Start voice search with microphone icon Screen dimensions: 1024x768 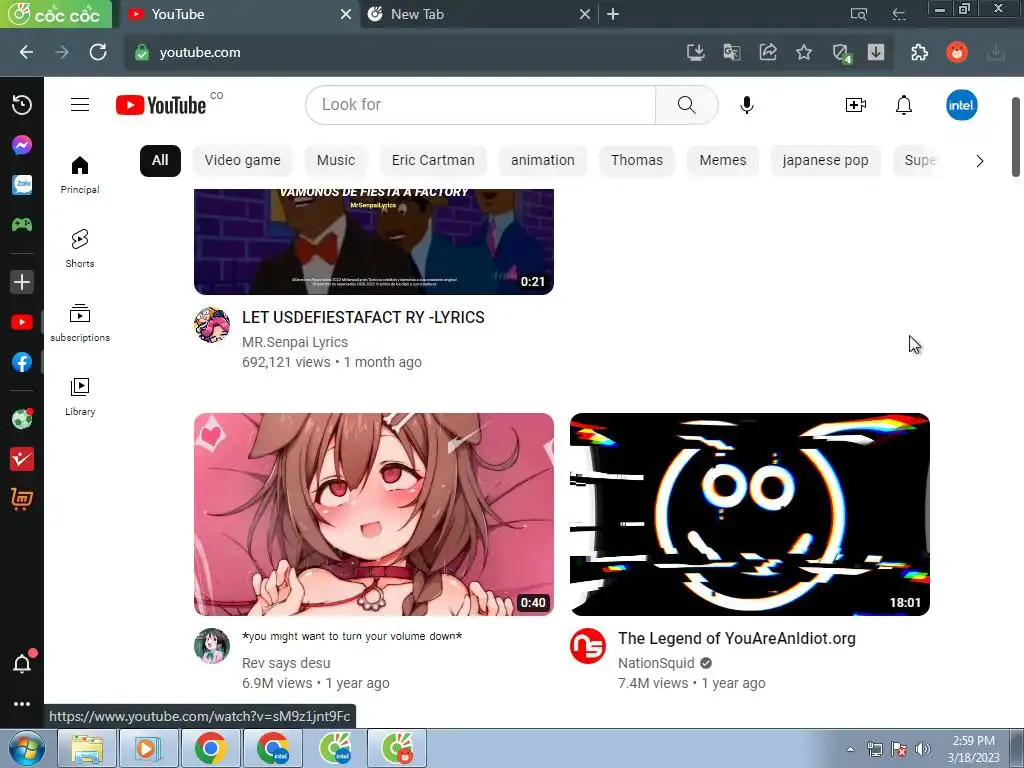point(746,104)
